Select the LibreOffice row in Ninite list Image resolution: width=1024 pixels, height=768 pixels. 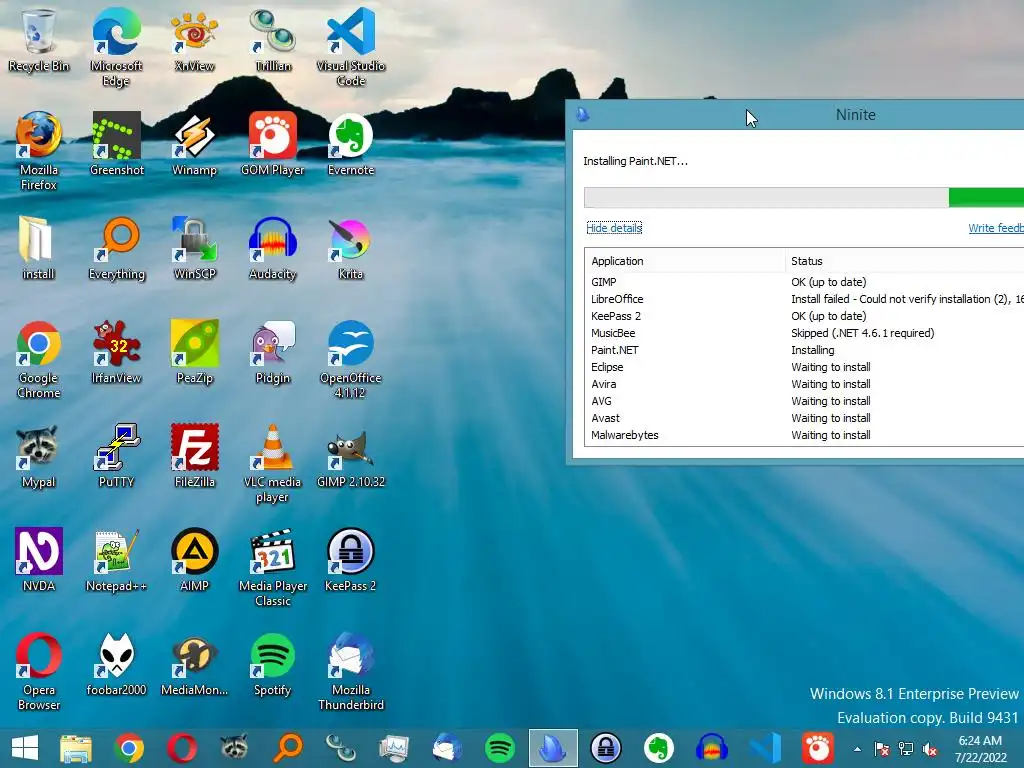(805, 299)
